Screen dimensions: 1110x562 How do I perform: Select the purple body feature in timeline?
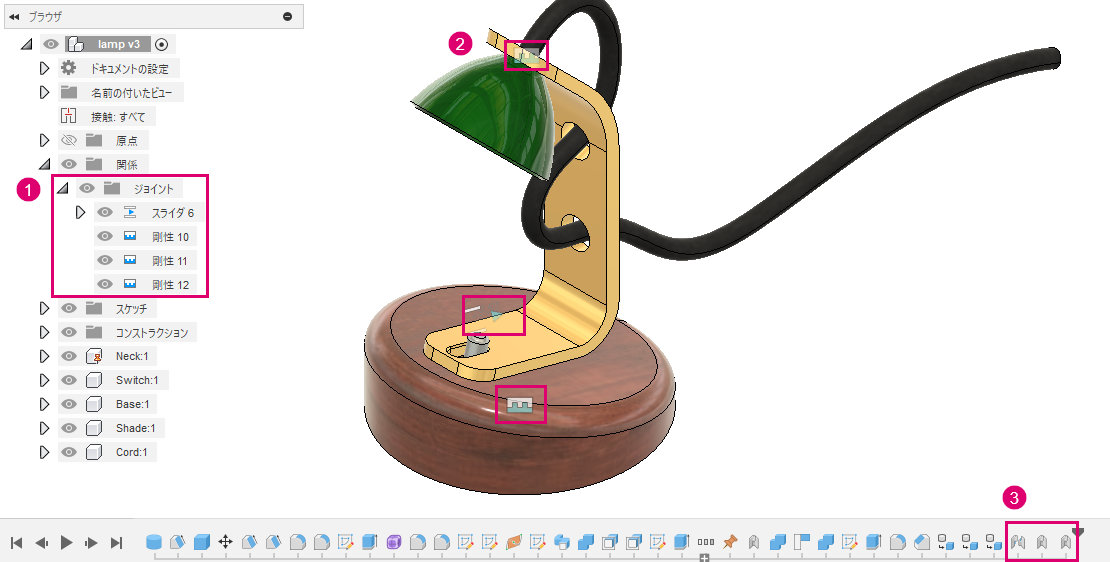coord(394,542)
